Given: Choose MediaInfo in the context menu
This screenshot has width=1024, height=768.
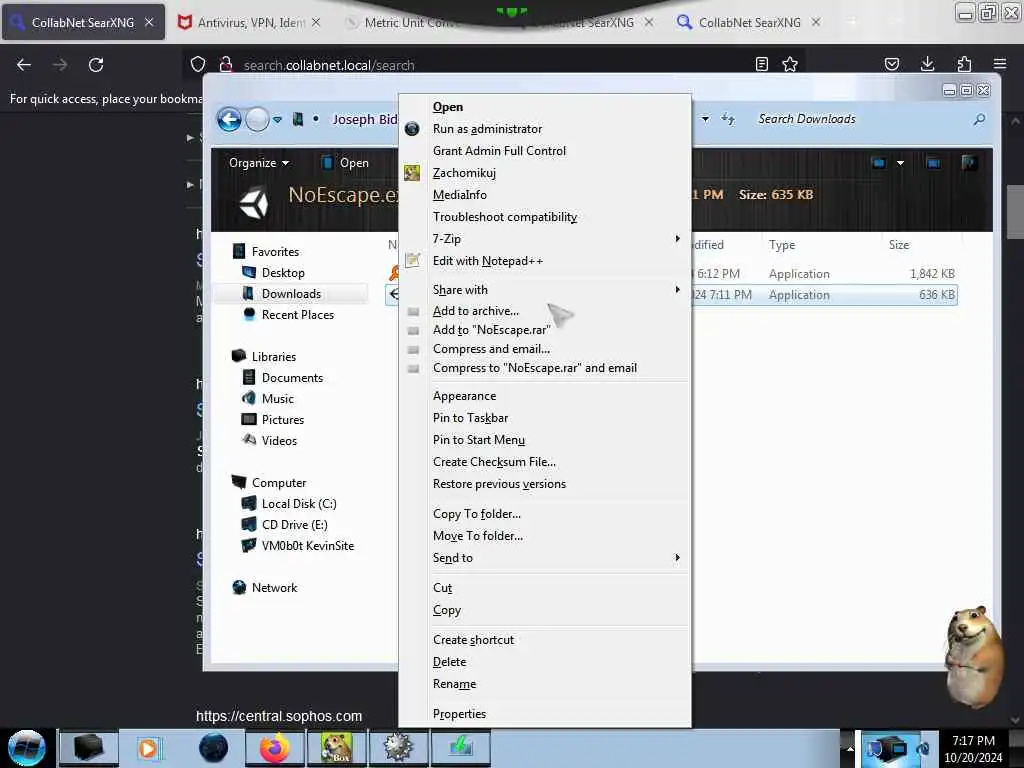Looking at the screenshot, I should pos(545,195).
